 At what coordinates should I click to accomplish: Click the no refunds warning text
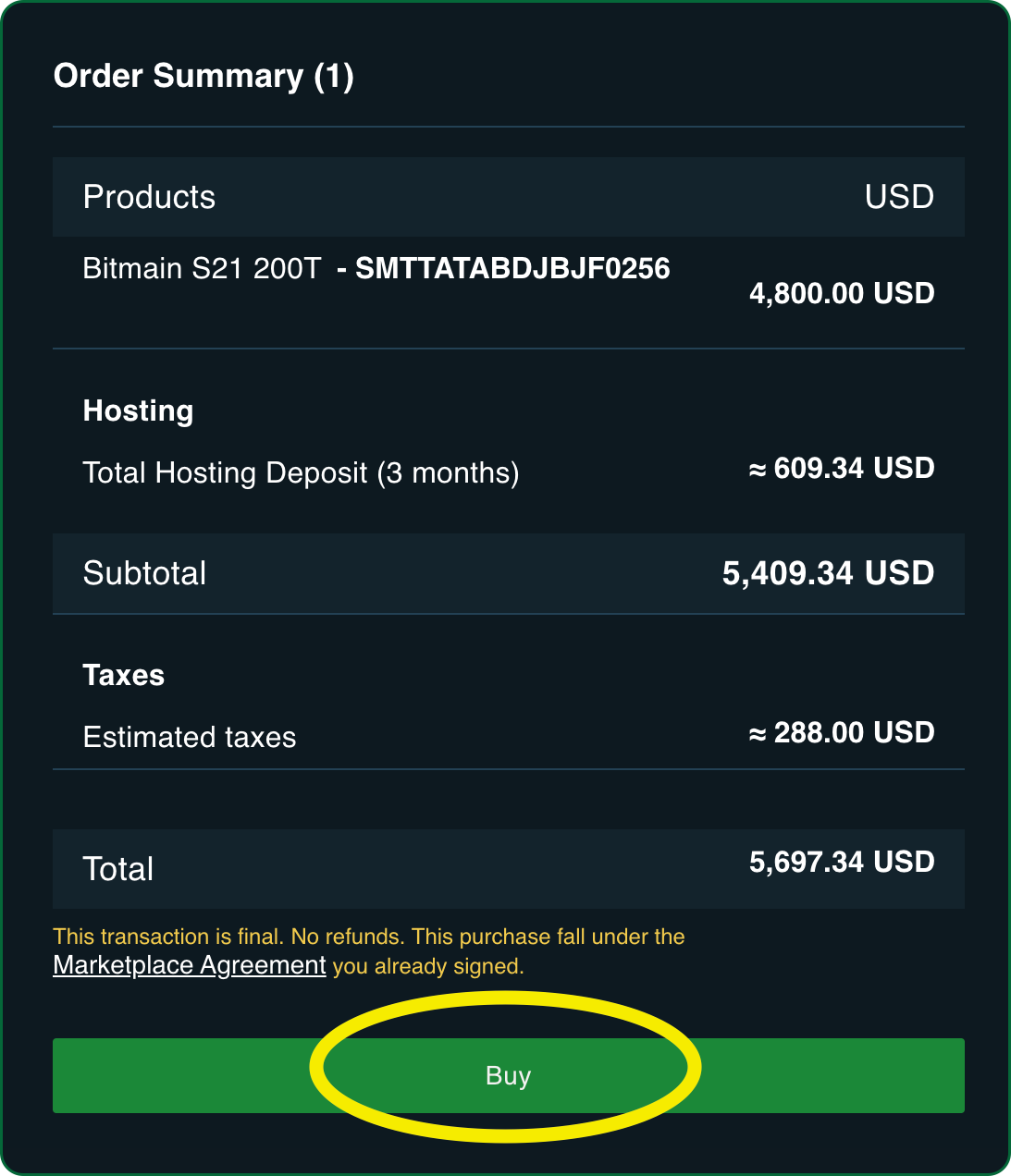369,937
